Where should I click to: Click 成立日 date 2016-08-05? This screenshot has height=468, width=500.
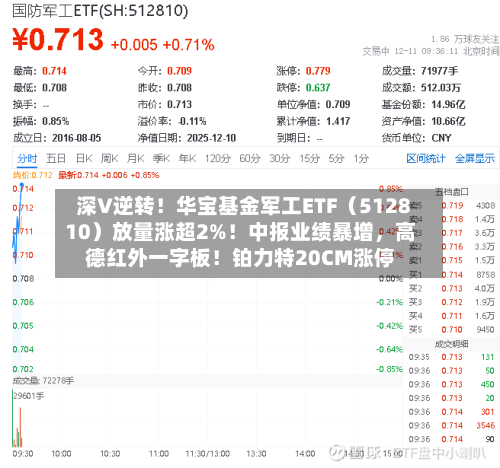76,138
